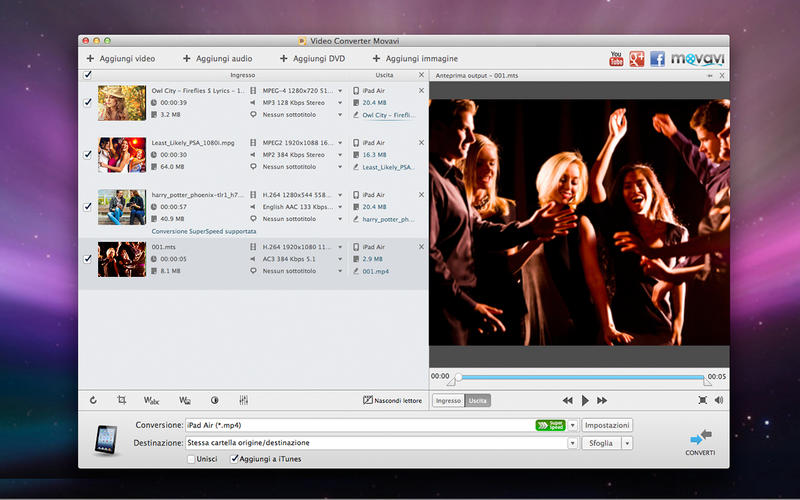Click the trim end marker at 00:05
Screen dimensions: 800x500
point(707,381)
